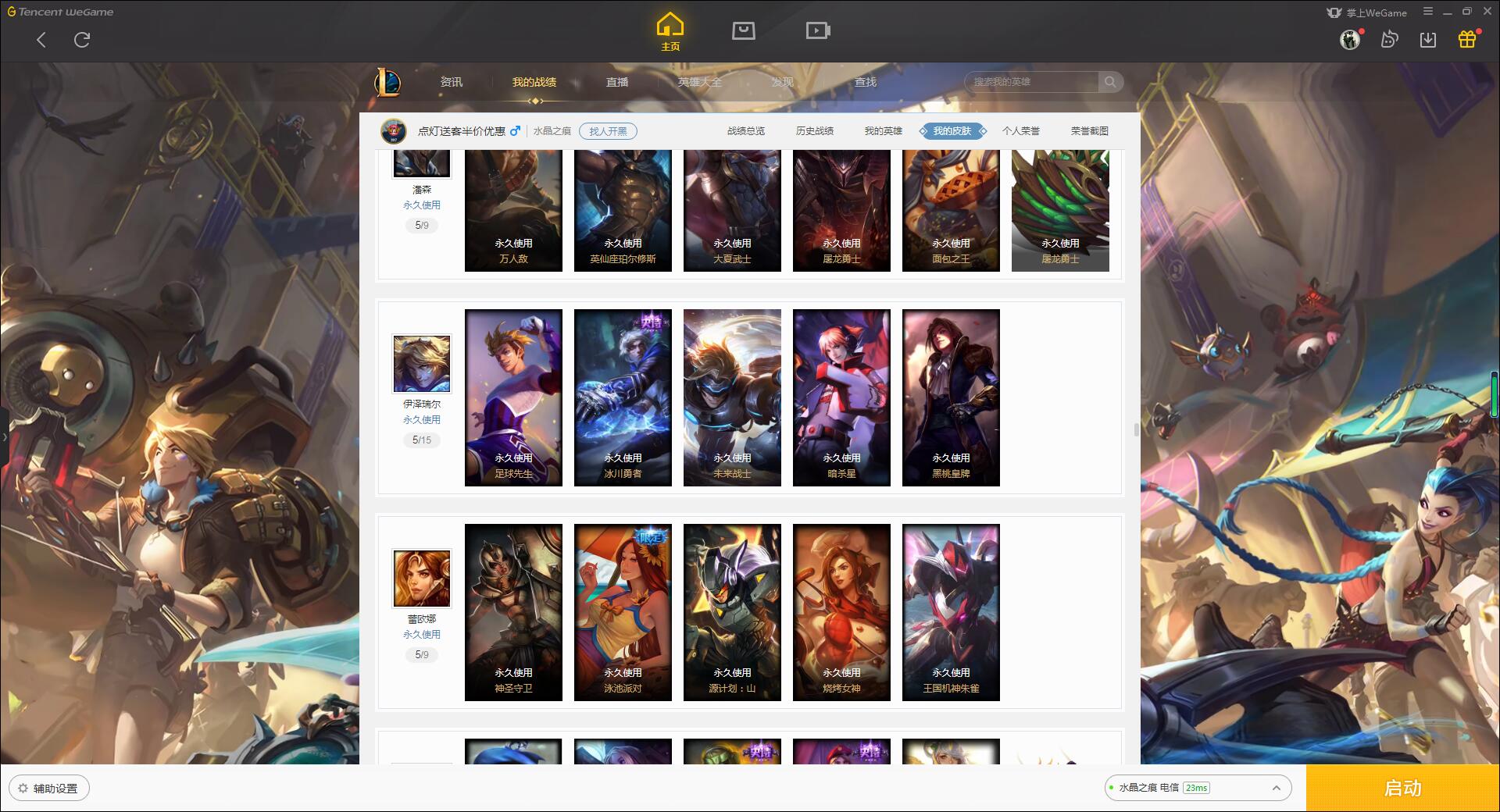Open the 泳池派对 skin card
The width and height of the screenshot is (1500, 812).
[x=623, y=612]
